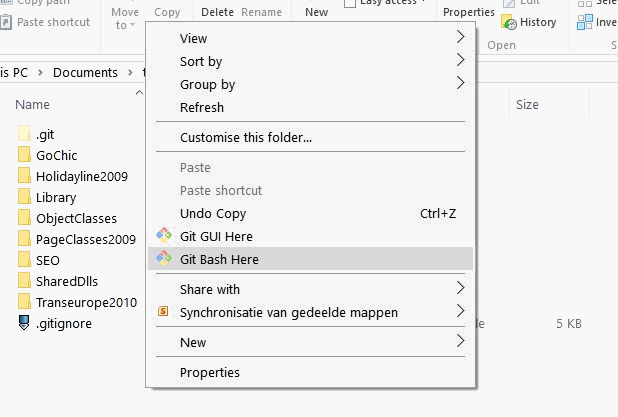Screen dimensions: 618x417
Task: Click the Synchronisatie van gedeelde mappen icon
Action: click(x=164, y=312)
